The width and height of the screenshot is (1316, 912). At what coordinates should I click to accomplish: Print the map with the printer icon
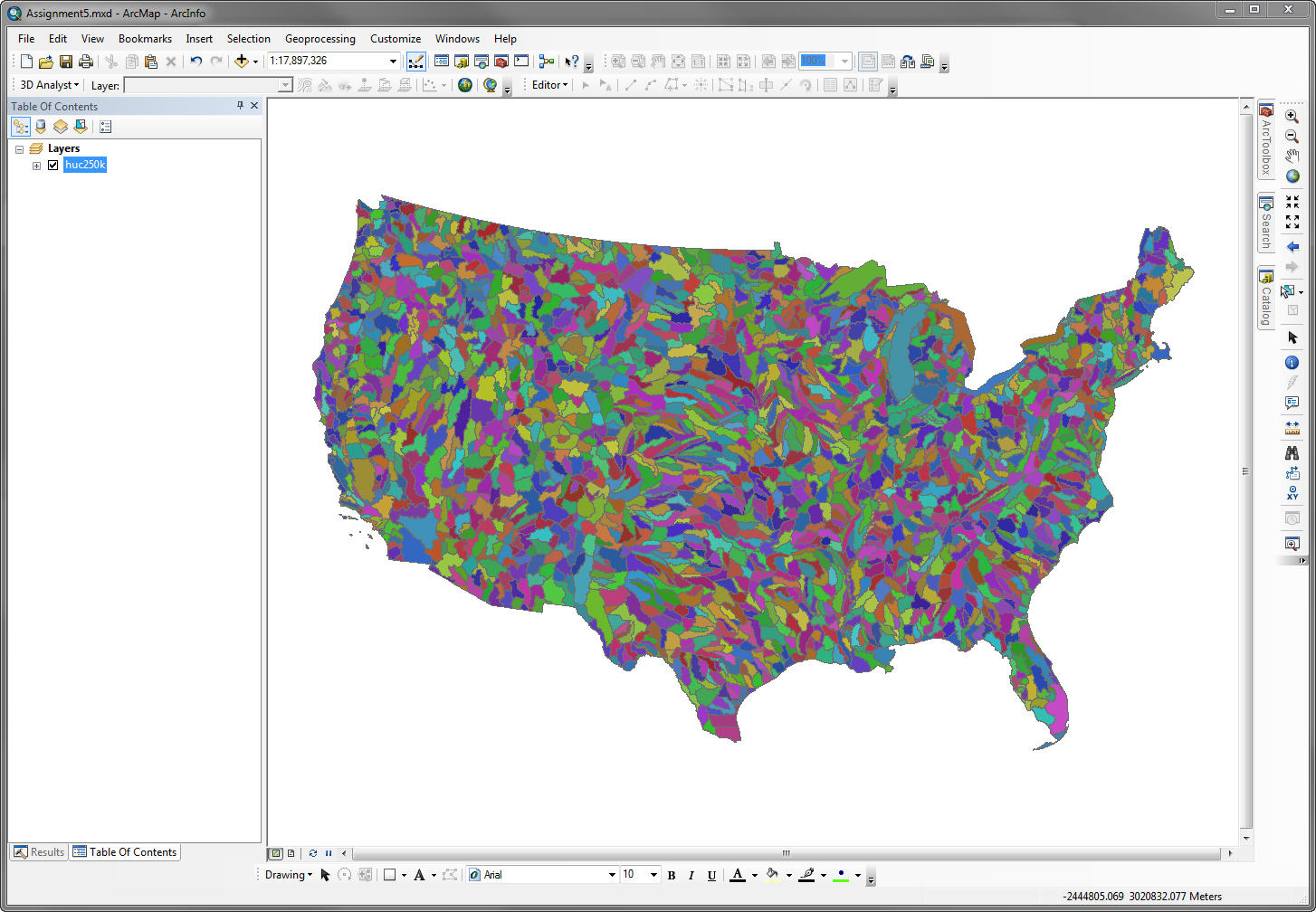[x=86, y=62]
